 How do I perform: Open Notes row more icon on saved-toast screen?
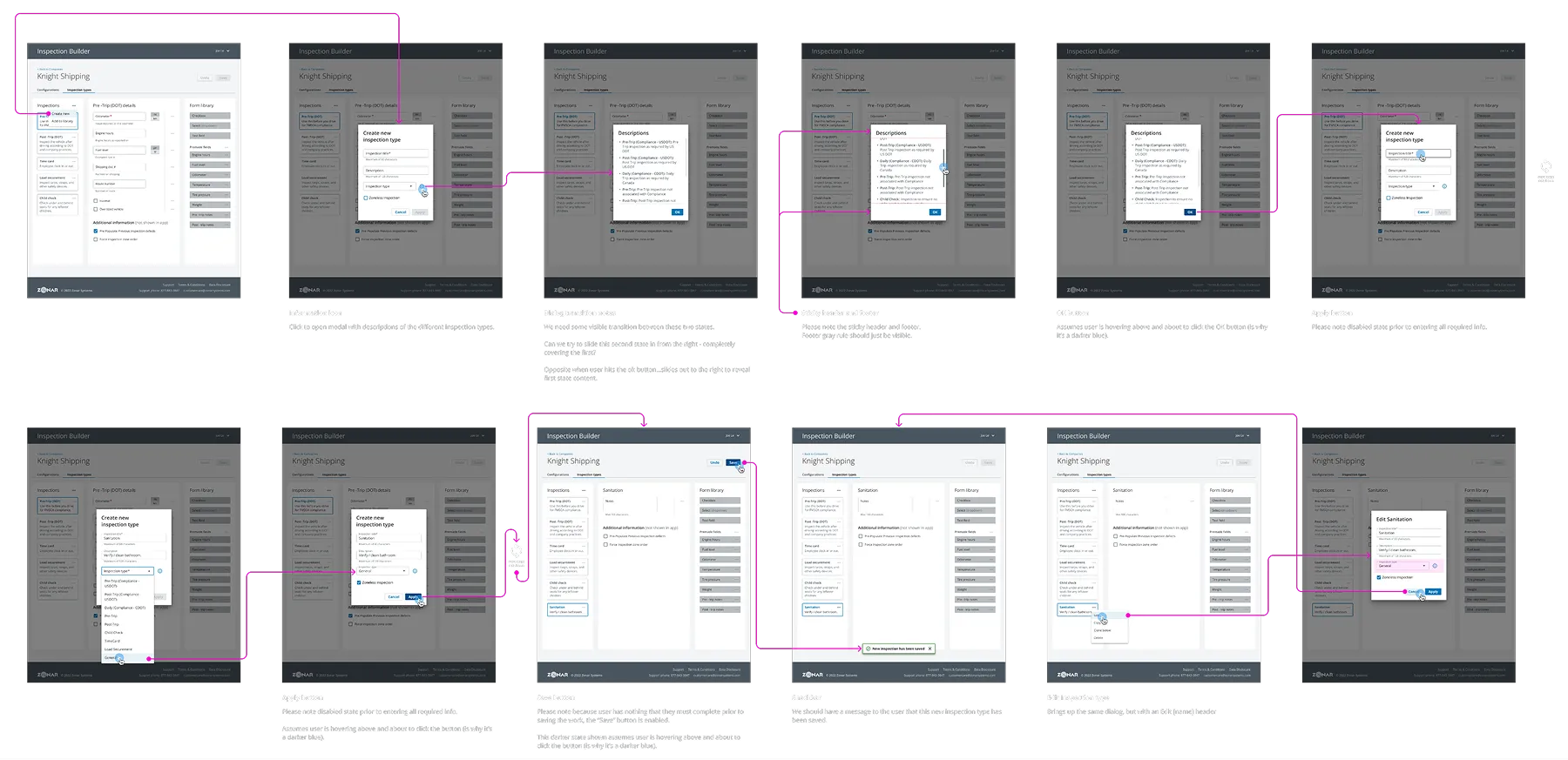click(x=937, y=501)
